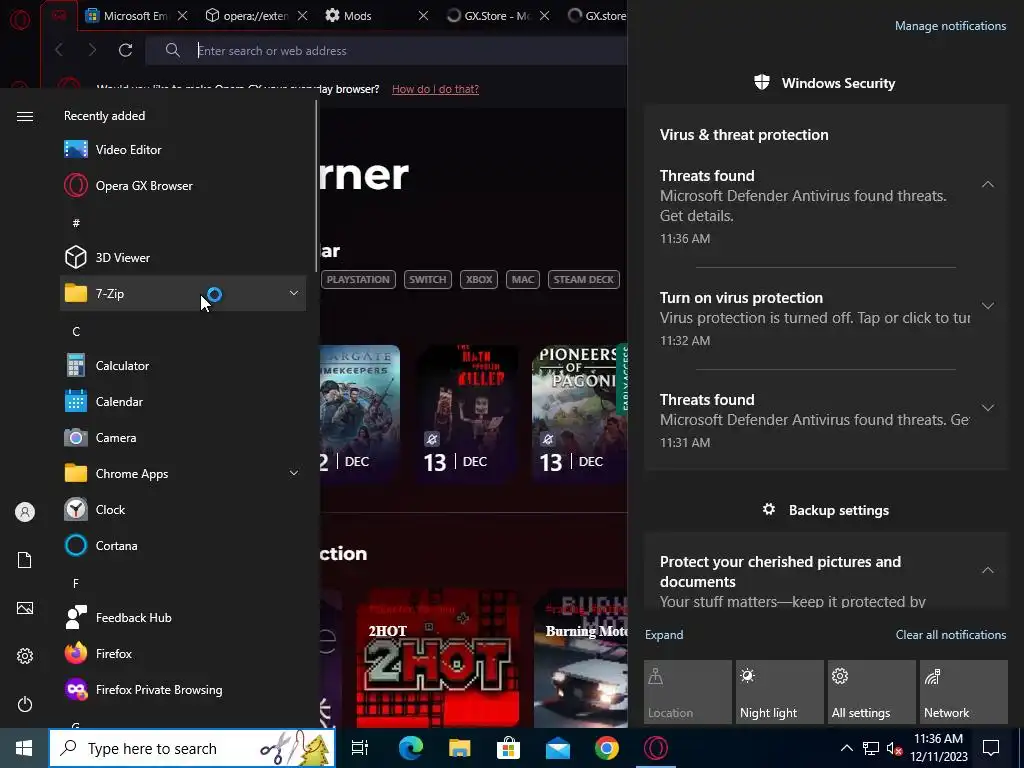Launch Opera GX Browser from Start menu

pos(183,185)
